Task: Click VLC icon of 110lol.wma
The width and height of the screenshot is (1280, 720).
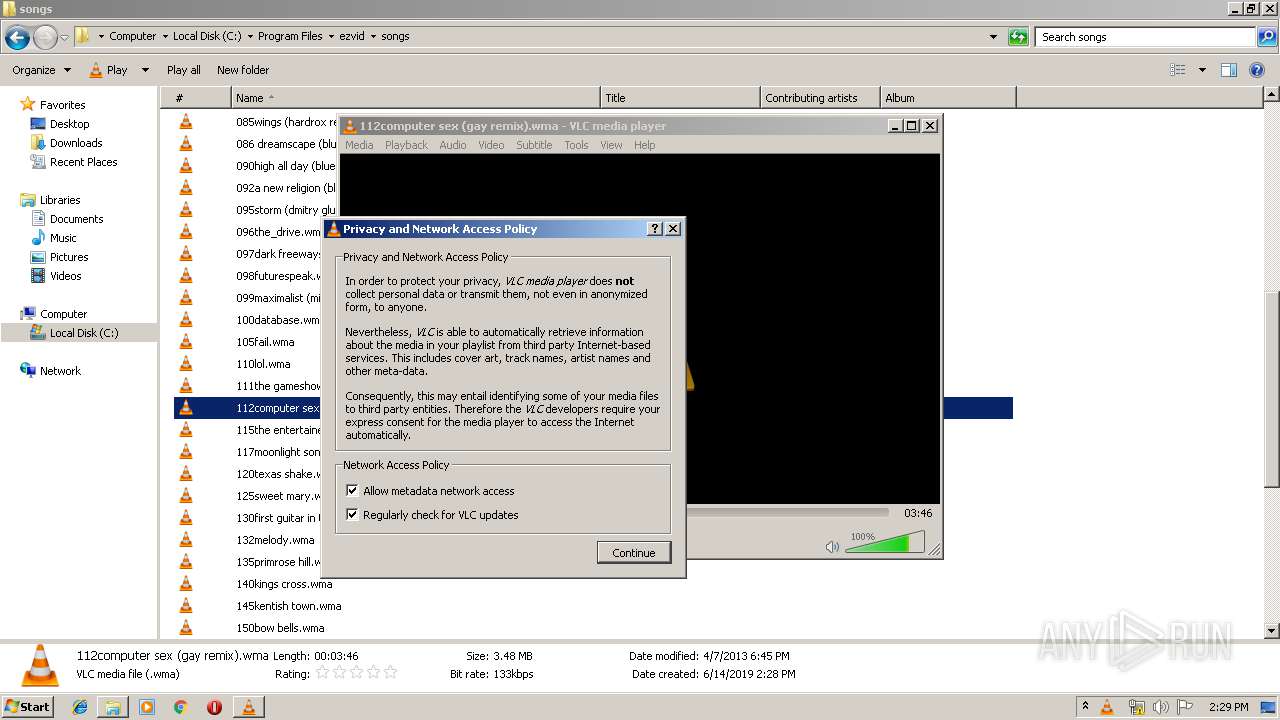Action: [x=185, y=364]
